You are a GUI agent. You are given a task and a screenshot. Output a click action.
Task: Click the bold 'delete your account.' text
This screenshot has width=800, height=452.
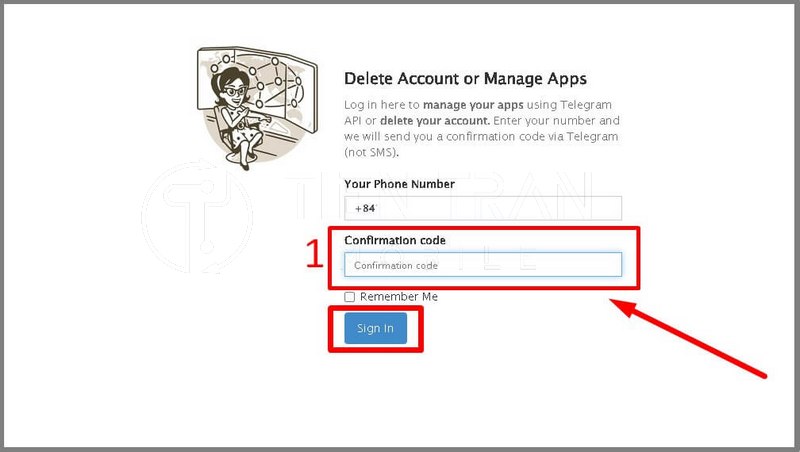click(x=435, y=121)
